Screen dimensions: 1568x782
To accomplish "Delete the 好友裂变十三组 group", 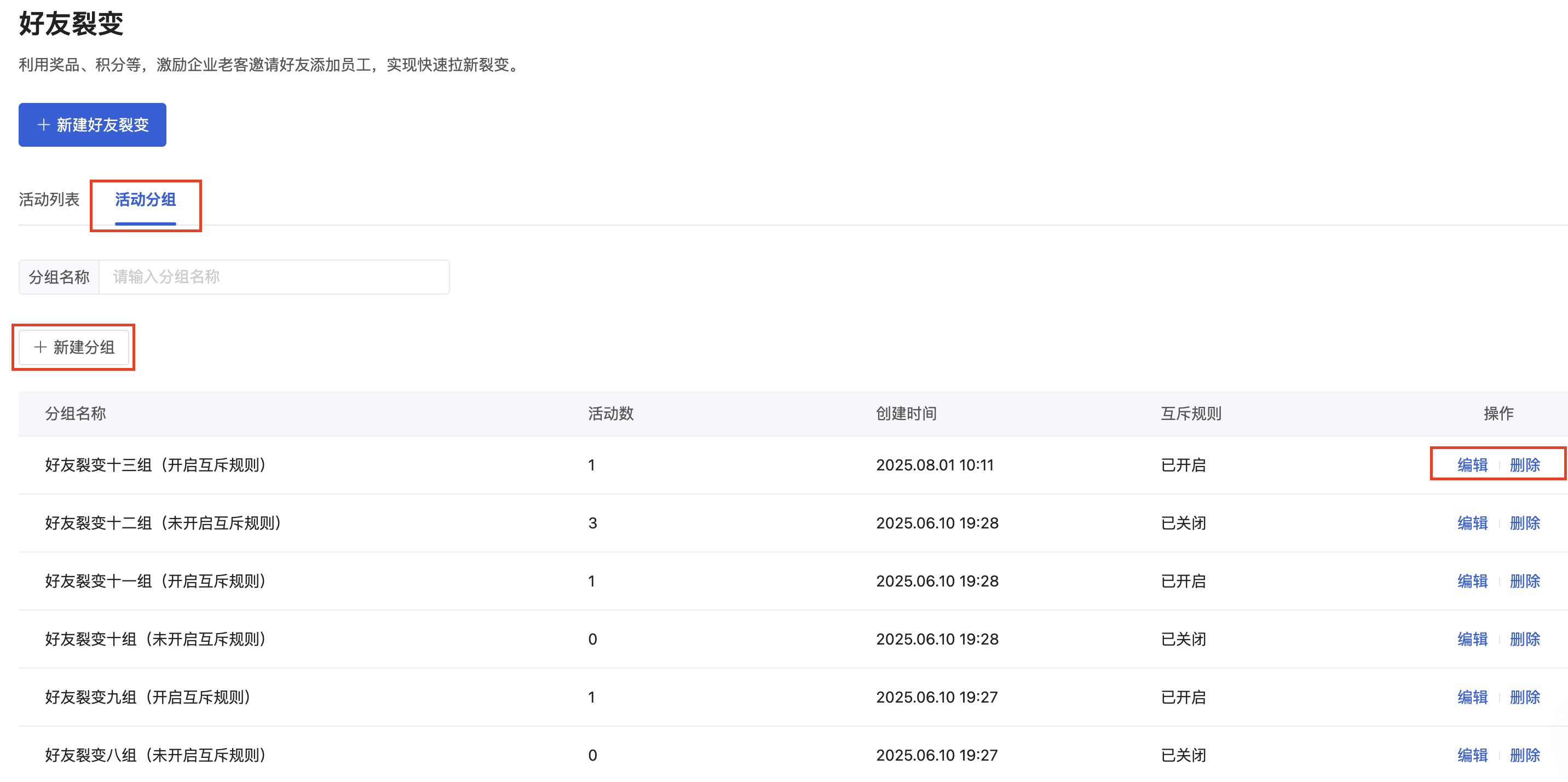I will (1525, 465).
